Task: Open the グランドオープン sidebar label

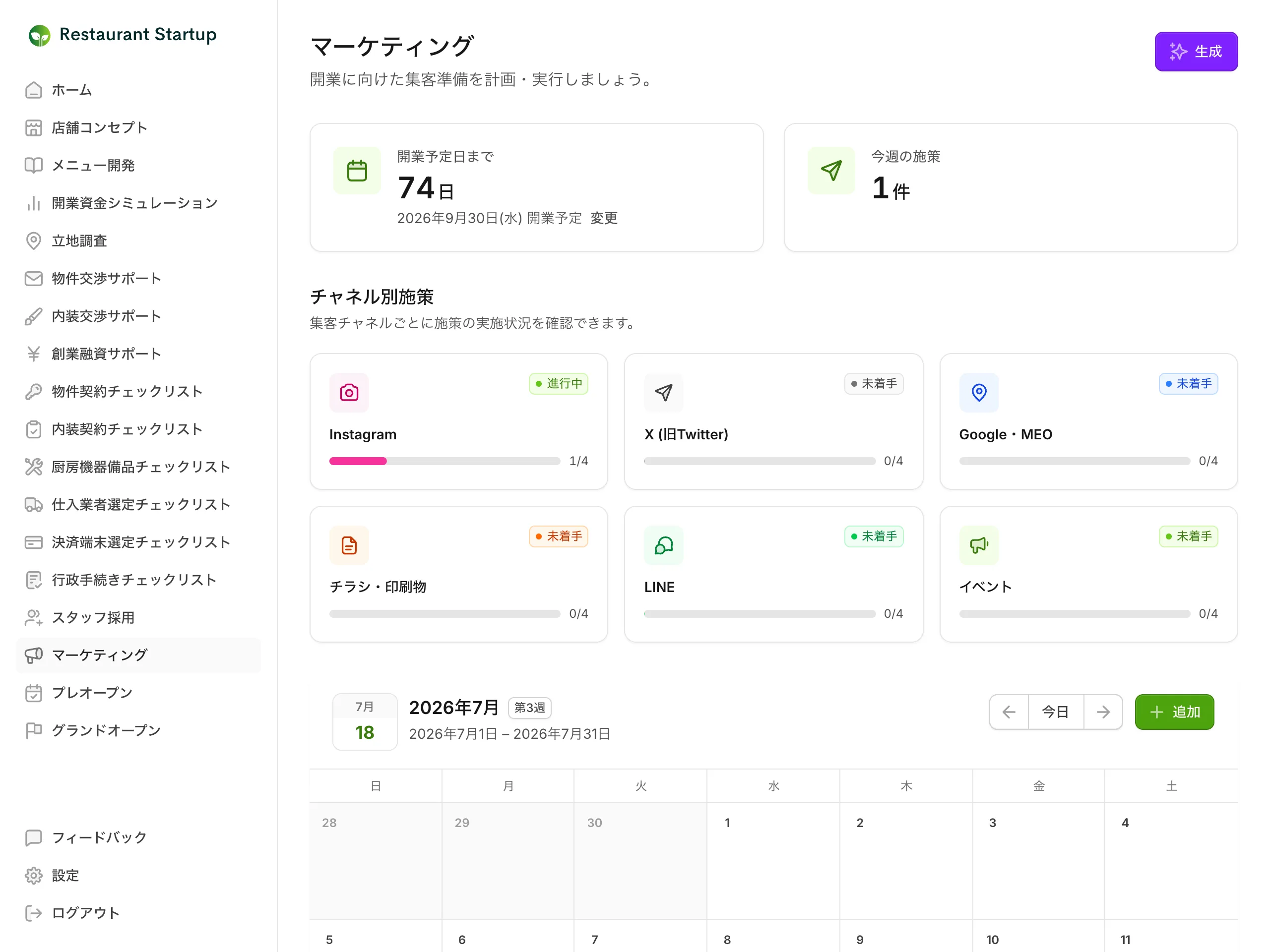Action: tap(106, 730)
